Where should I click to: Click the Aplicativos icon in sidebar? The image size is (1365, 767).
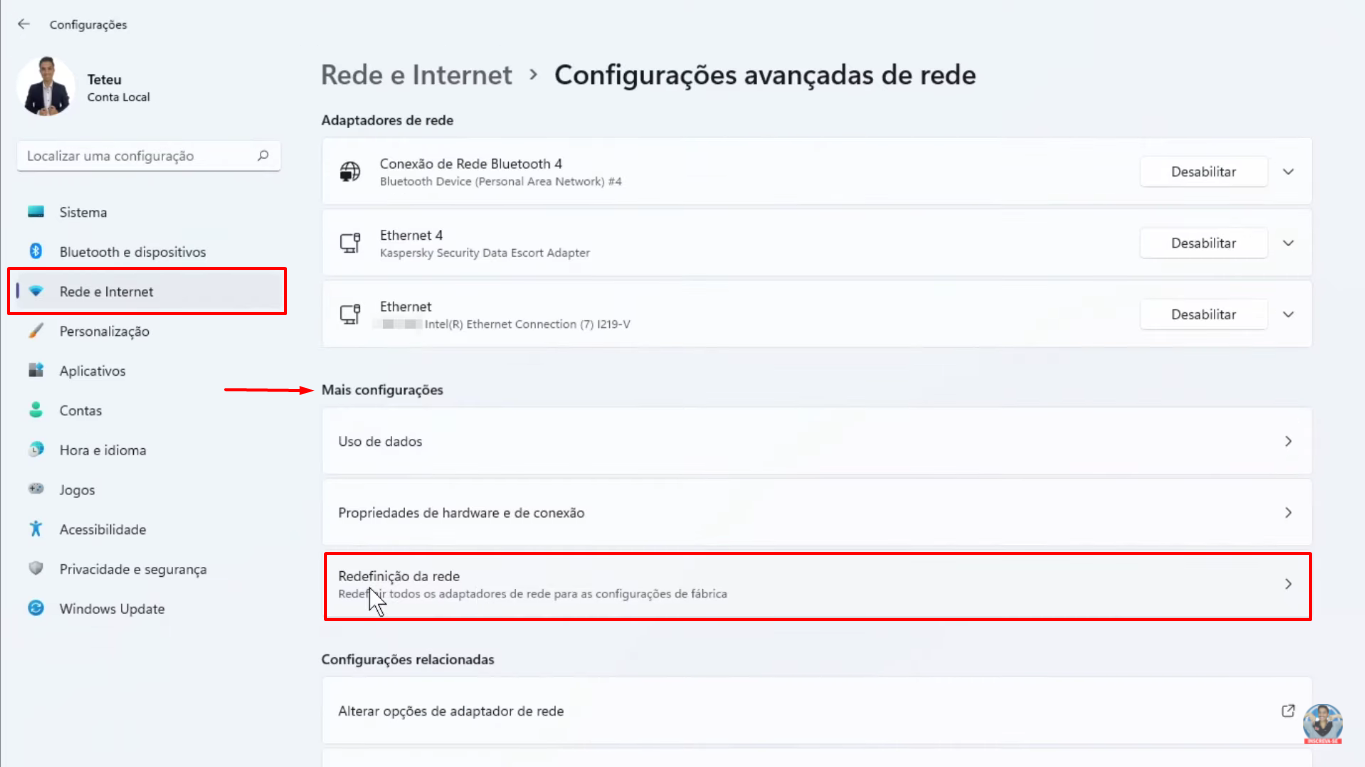pyautogui.click(x=36, y=371)
